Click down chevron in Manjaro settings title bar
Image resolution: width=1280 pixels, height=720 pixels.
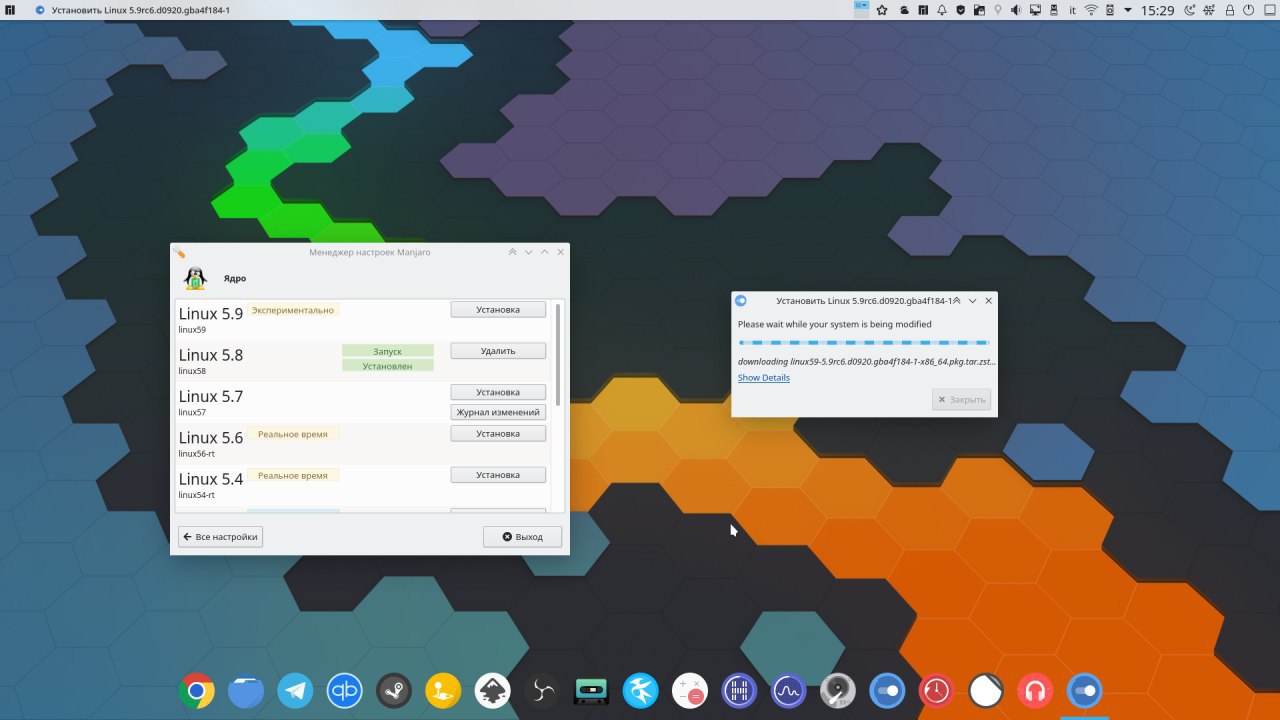[529, 252]
